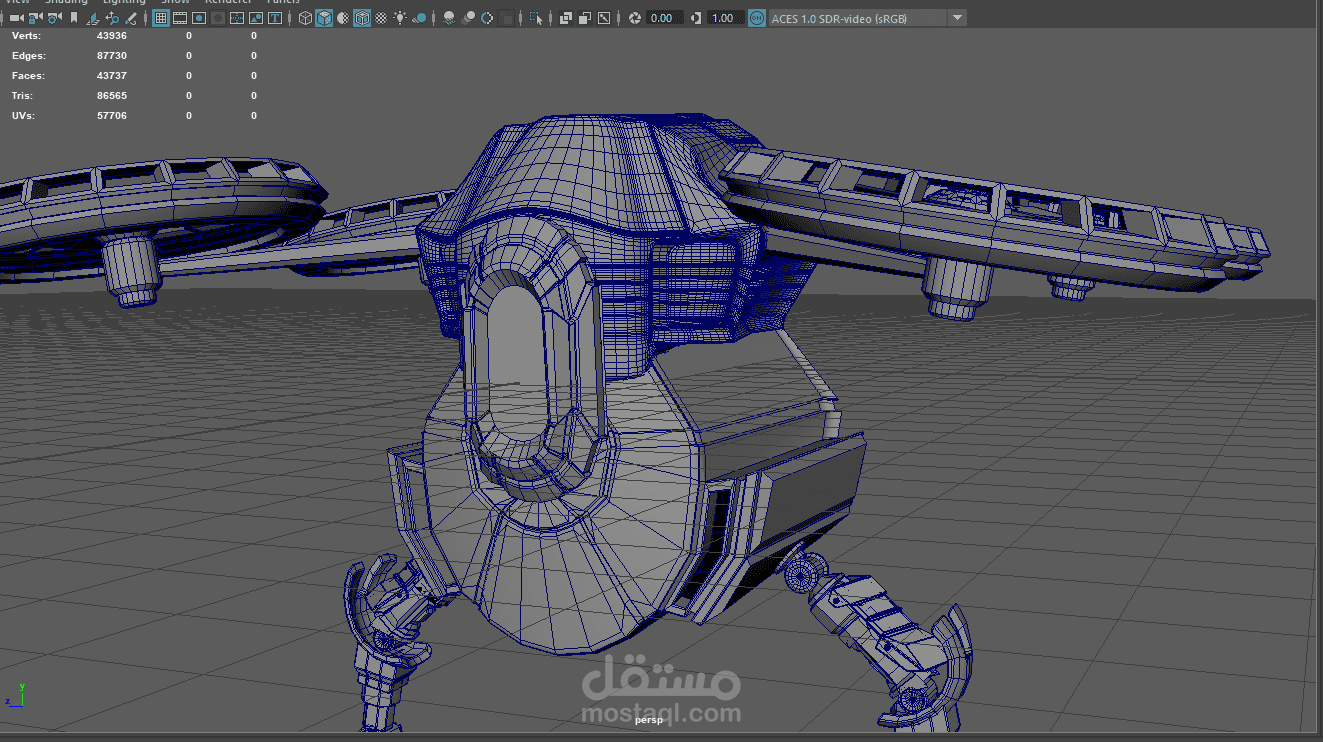Viewport: 1323px width, 742px height.
Task: Click the Depth of Field icon
Action: tap(507, 18)
